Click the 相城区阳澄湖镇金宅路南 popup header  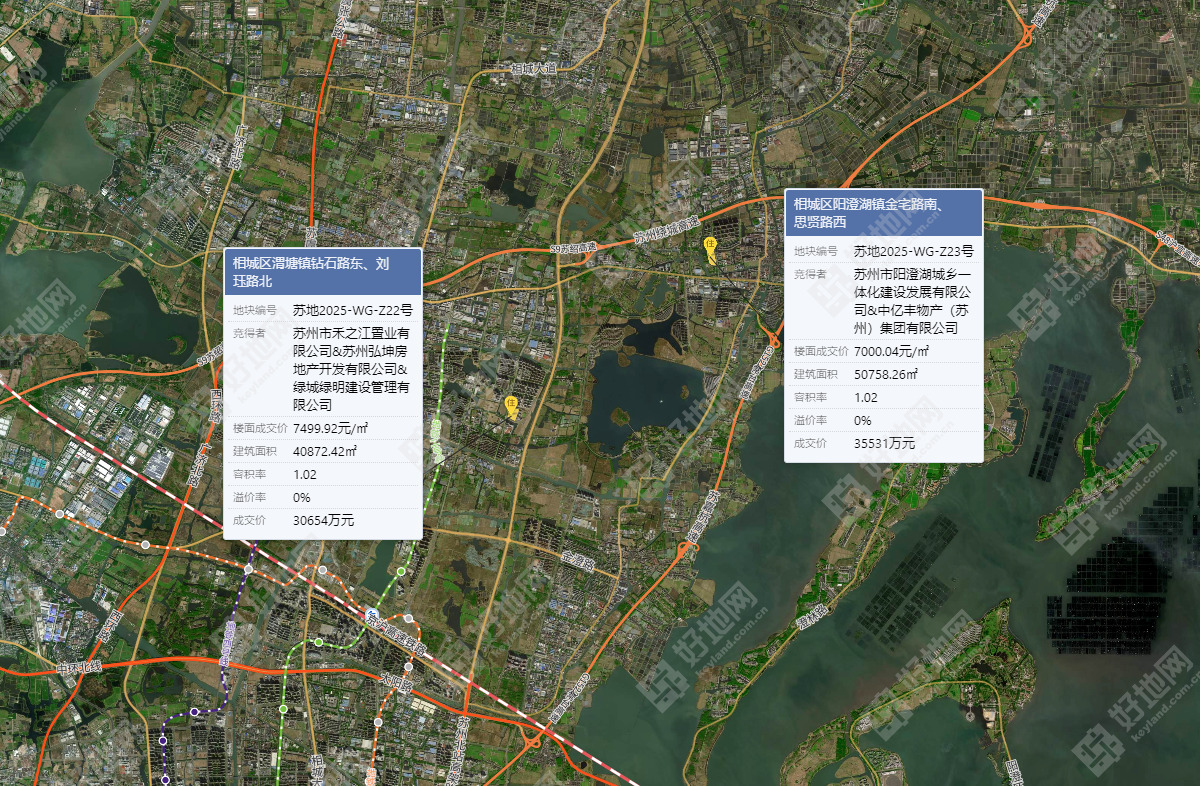[883, 213]
